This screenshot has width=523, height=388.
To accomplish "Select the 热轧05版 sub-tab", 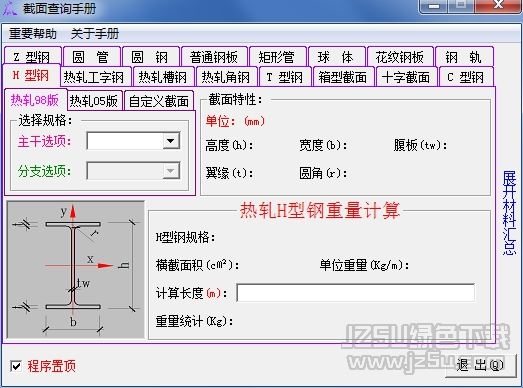I will (x=94, y=100).
